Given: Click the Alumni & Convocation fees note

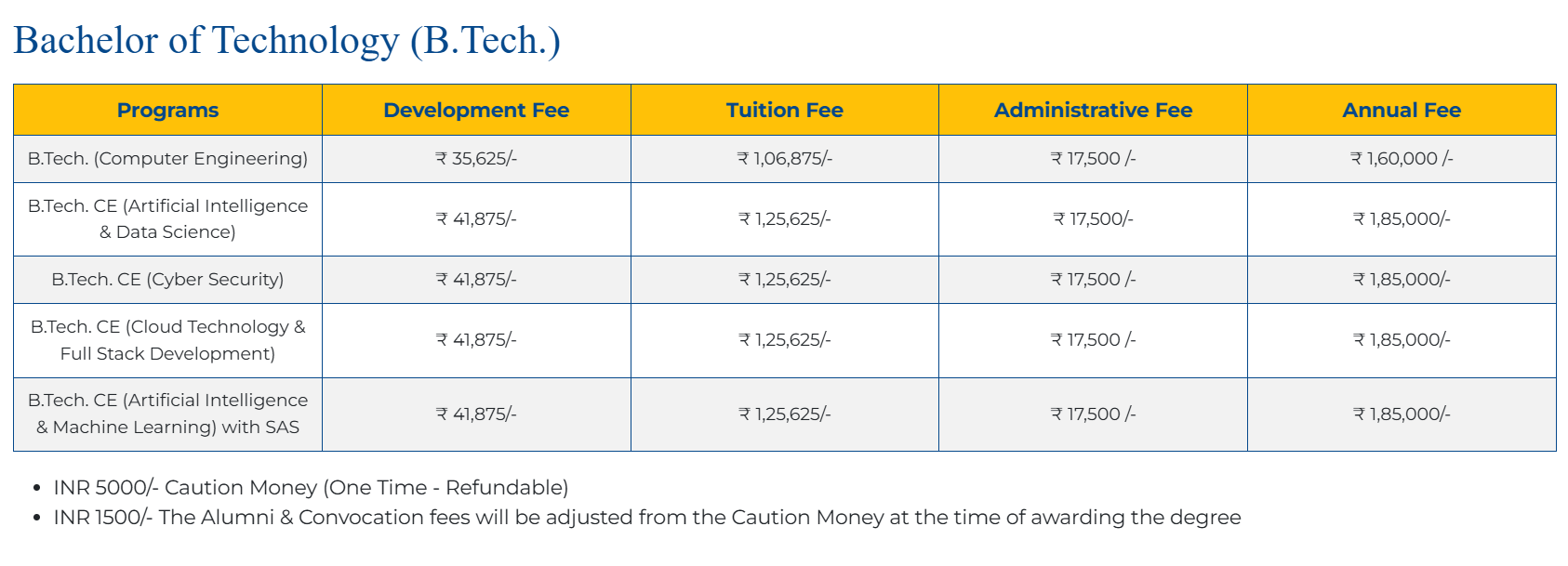Looking at the screenshot, I should click(x=646, y=517).
